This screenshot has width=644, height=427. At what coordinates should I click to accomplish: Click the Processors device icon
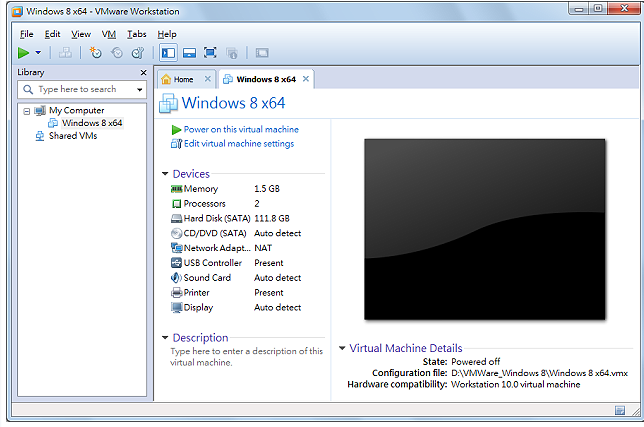click(177, 204)
